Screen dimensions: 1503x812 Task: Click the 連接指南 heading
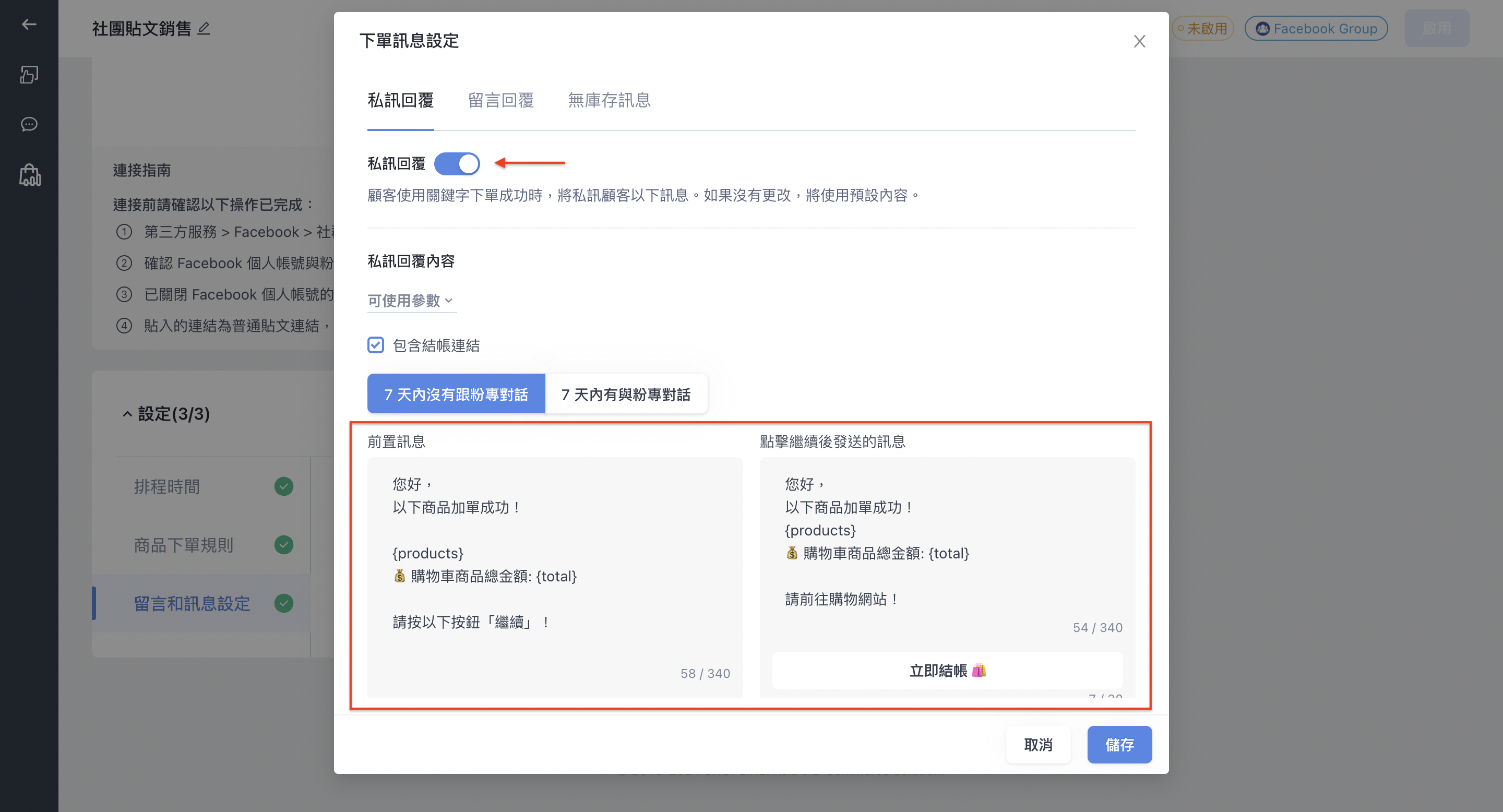[x=142, y=170]
